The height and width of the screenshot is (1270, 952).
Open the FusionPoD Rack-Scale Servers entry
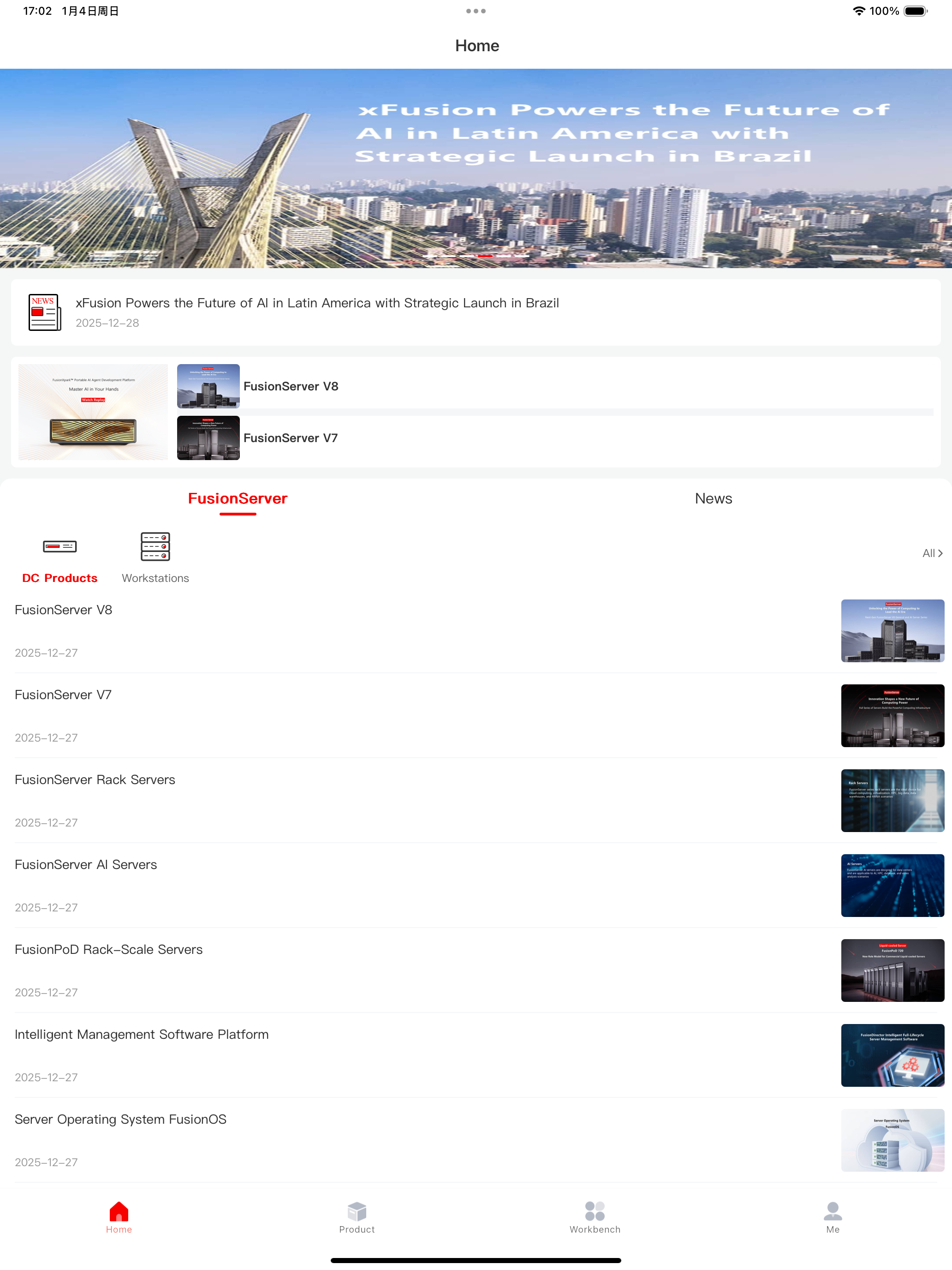[x=476, y=970]
